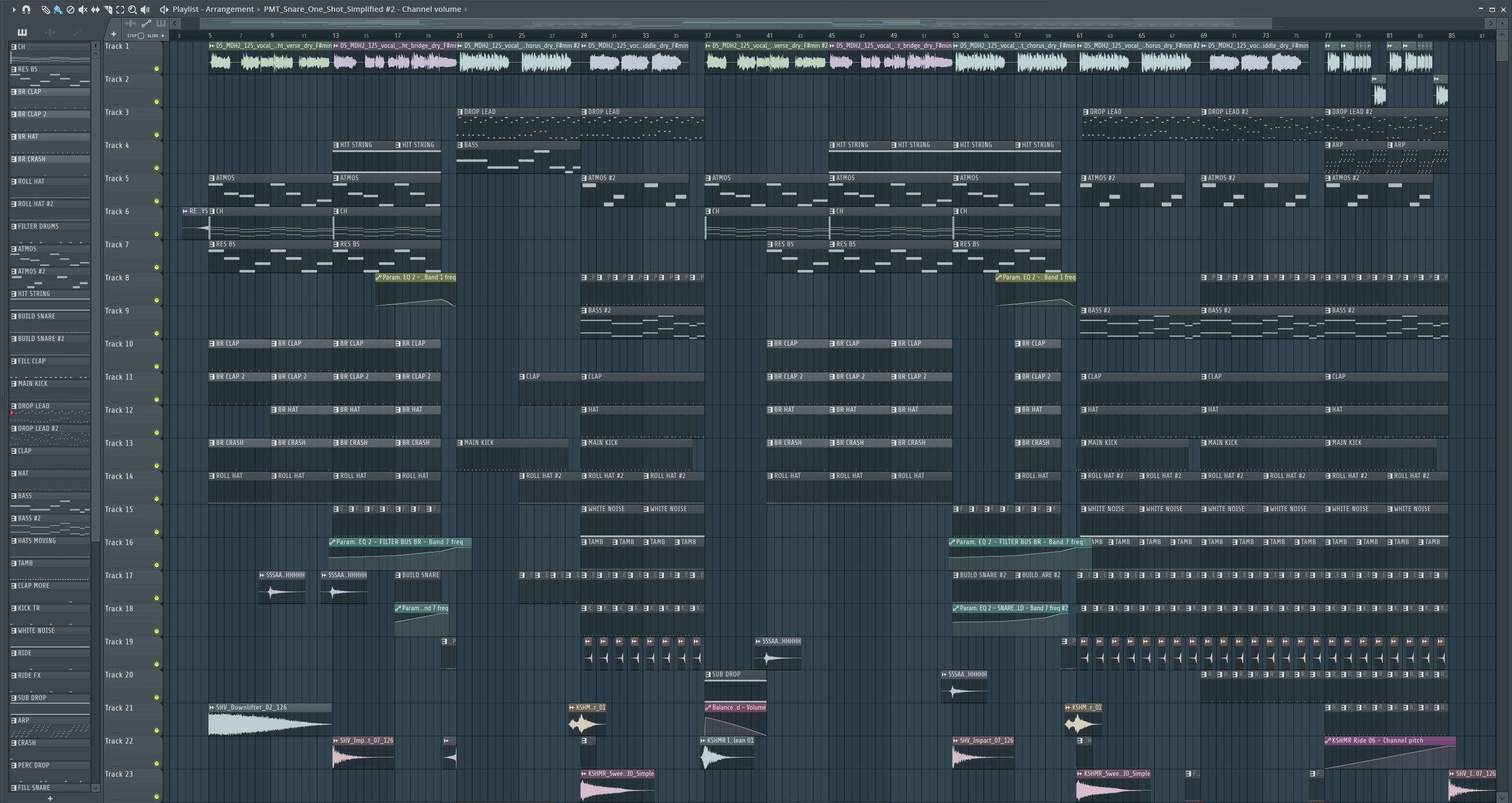Add a new track with plus button
Image resolution: width=1512 pixels, height=803 pixels.
coord(113,34)
